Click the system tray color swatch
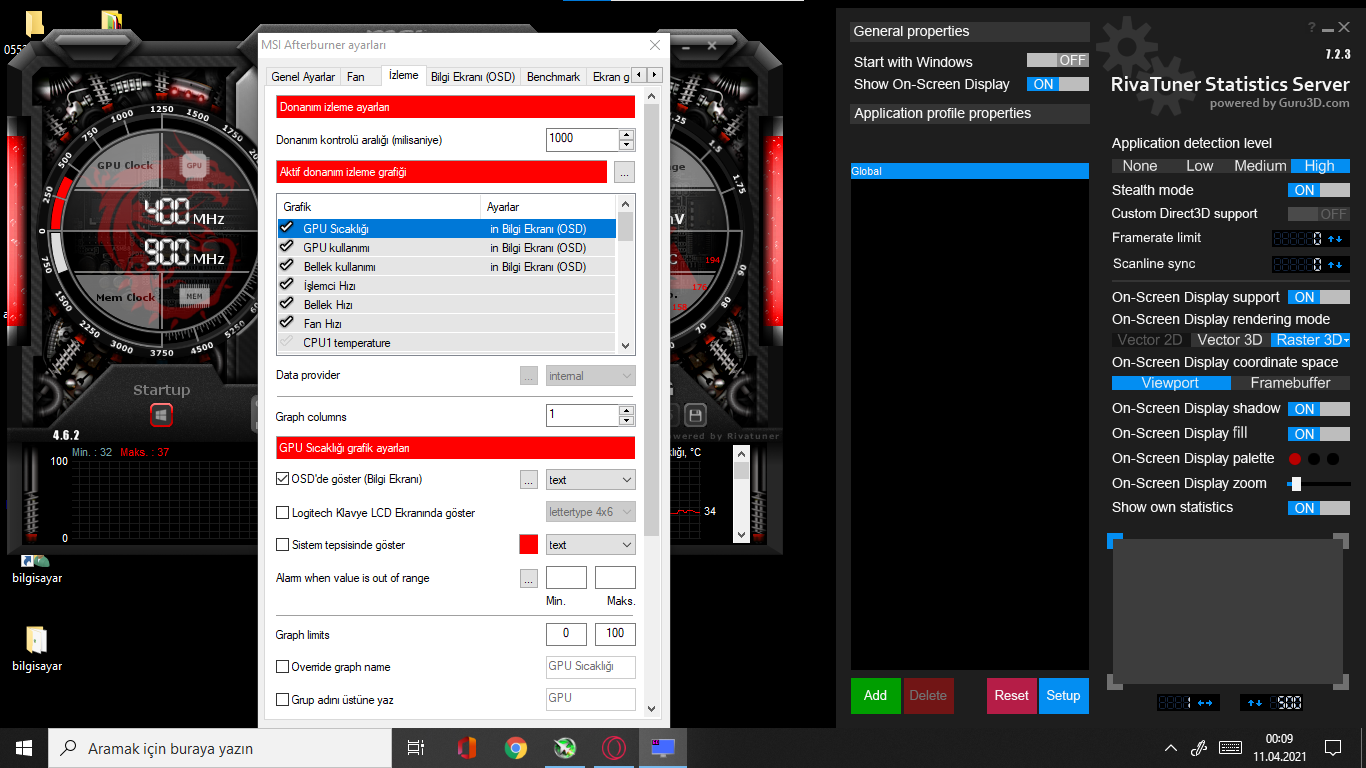Viewport: 1366px width, 768px height. tap(529, 545)
